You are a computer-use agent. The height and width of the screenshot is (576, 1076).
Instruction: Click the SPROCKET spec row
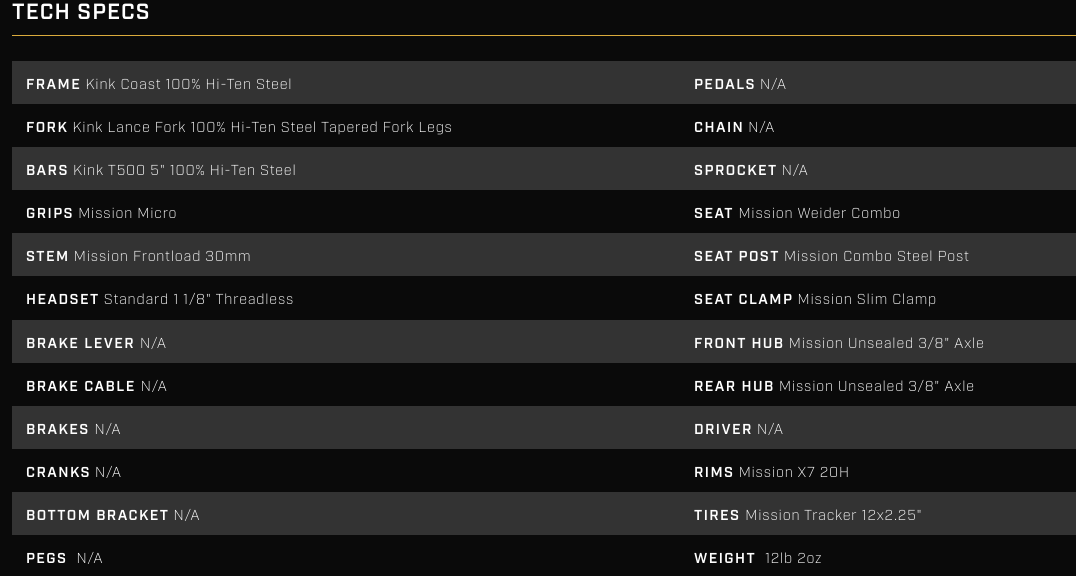[x=751, y=170]
